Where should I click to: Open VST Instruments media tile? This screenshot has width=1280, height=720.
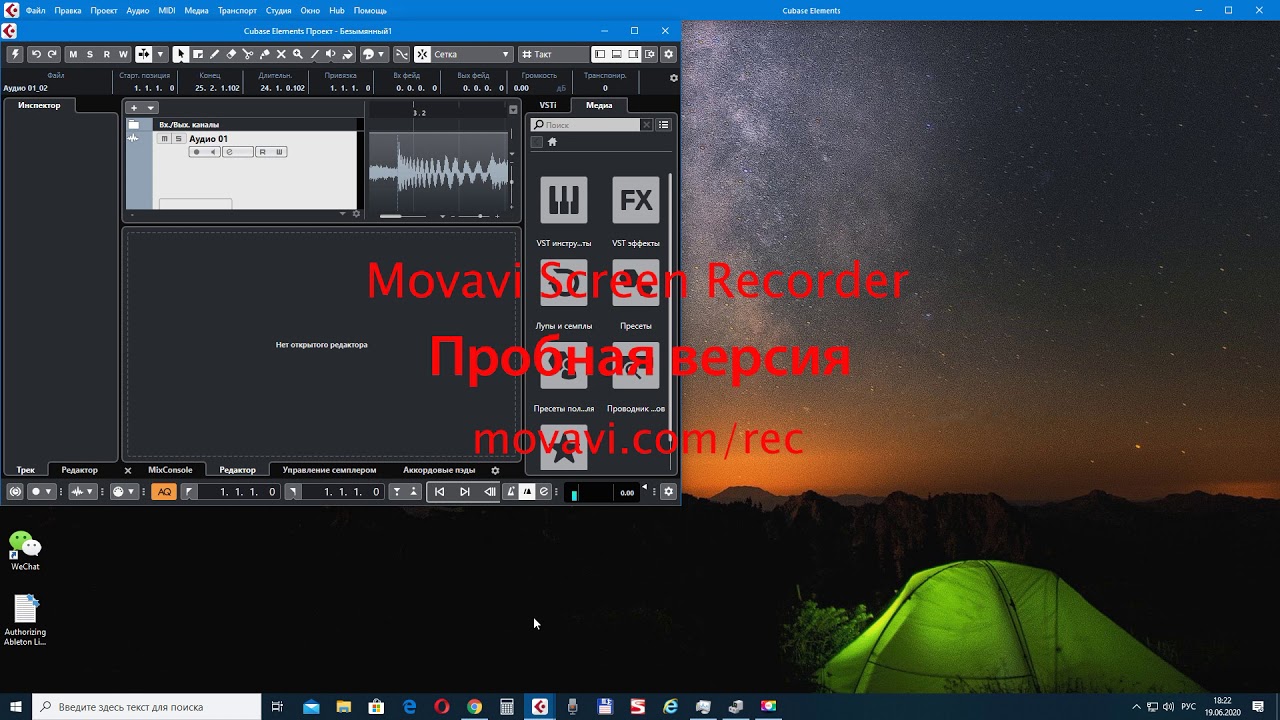564,200
